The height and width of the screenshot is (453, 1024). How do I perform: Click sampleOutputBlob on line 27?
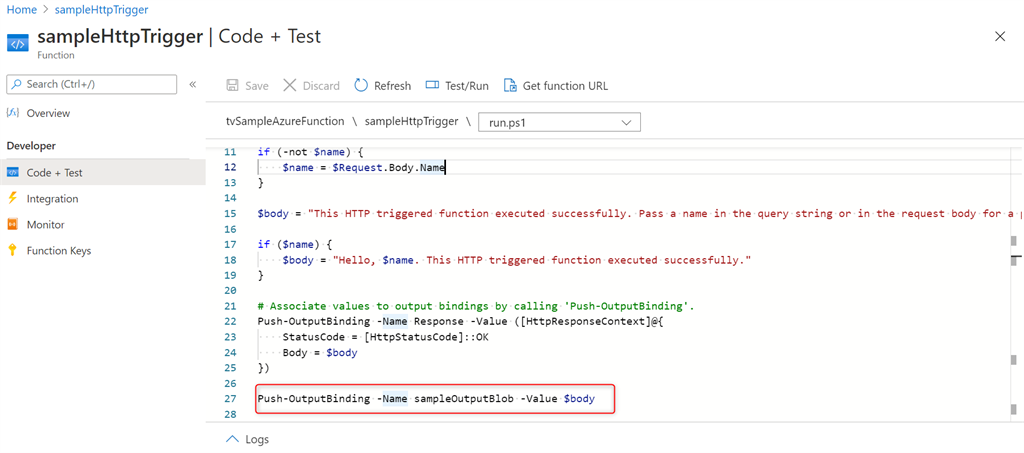tap(464, 398)
